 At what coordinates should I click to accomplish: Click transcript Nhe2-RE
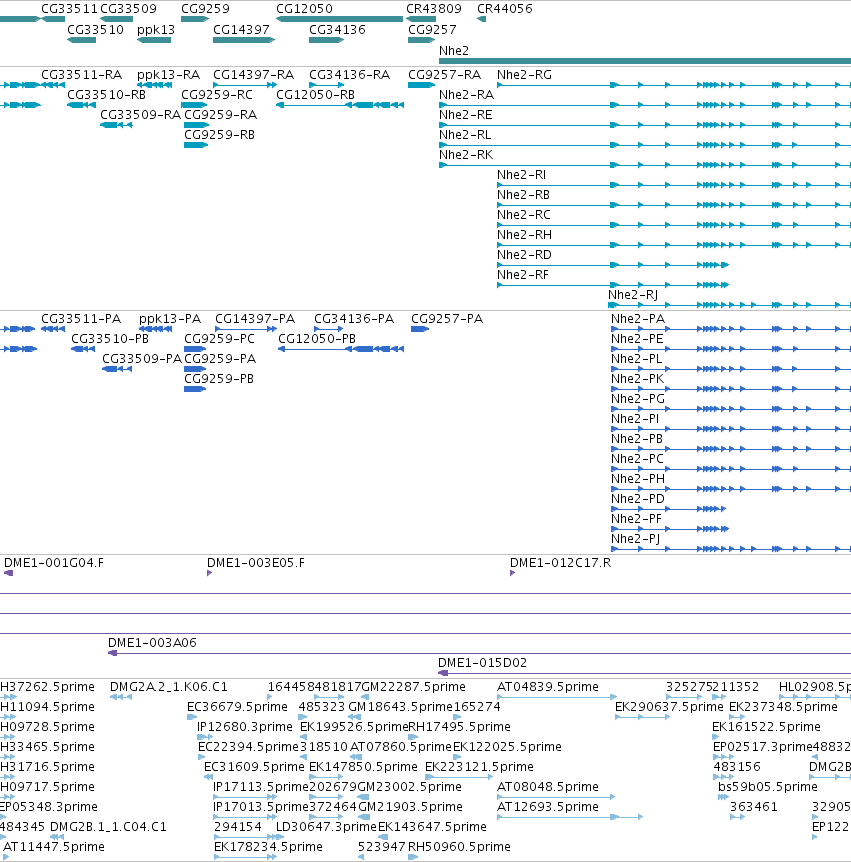pyautogui.click(x=466, y=114)
